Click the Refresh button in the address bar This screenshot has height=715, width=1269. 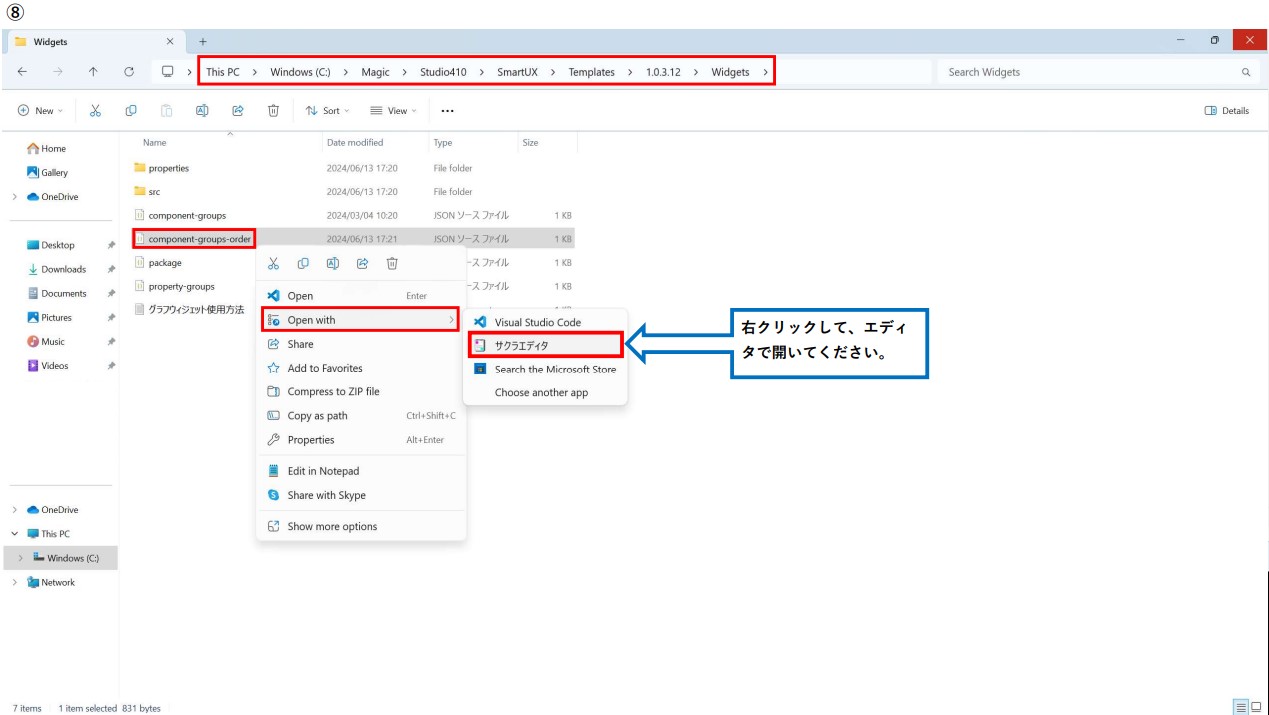pos(129,72)
